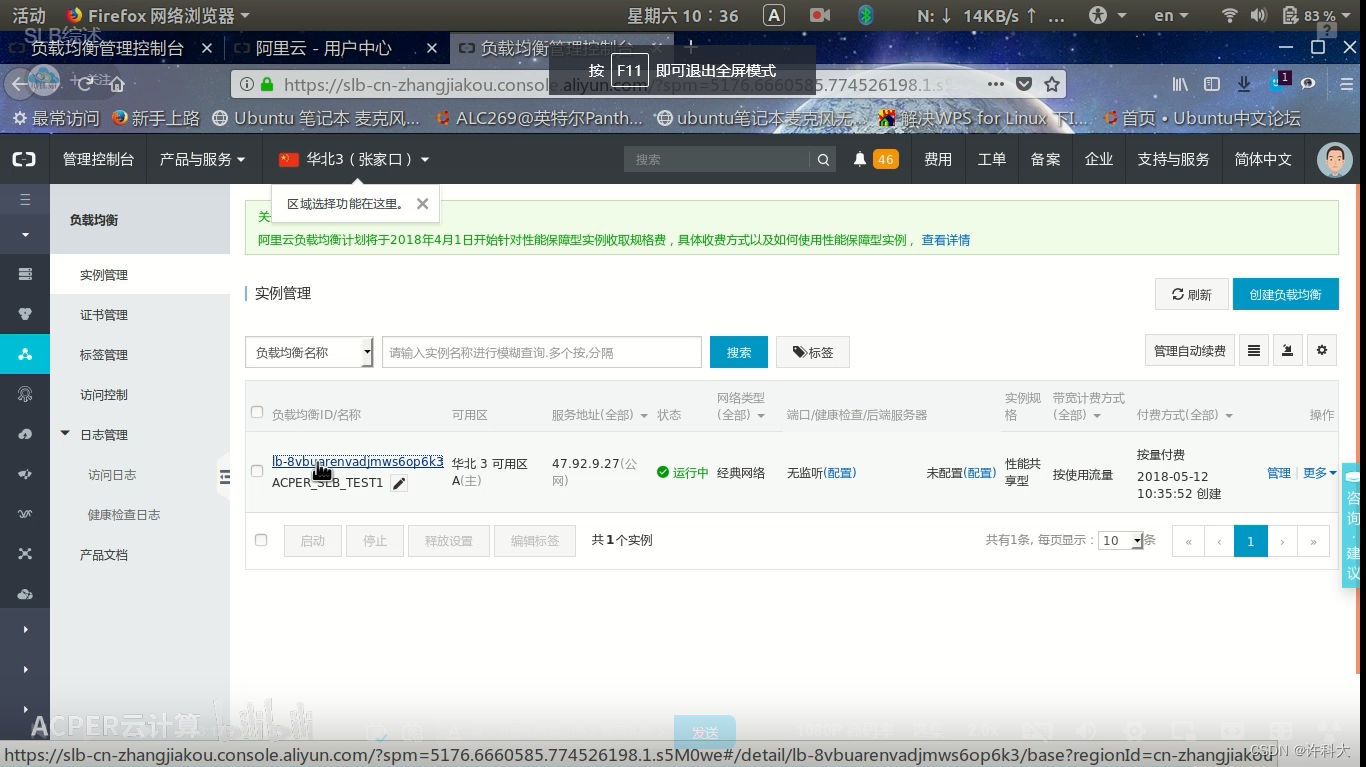Go to page 1 in pagination
The width and height of the screenshot is (1366, 767).
click(x=1250, y=540)
